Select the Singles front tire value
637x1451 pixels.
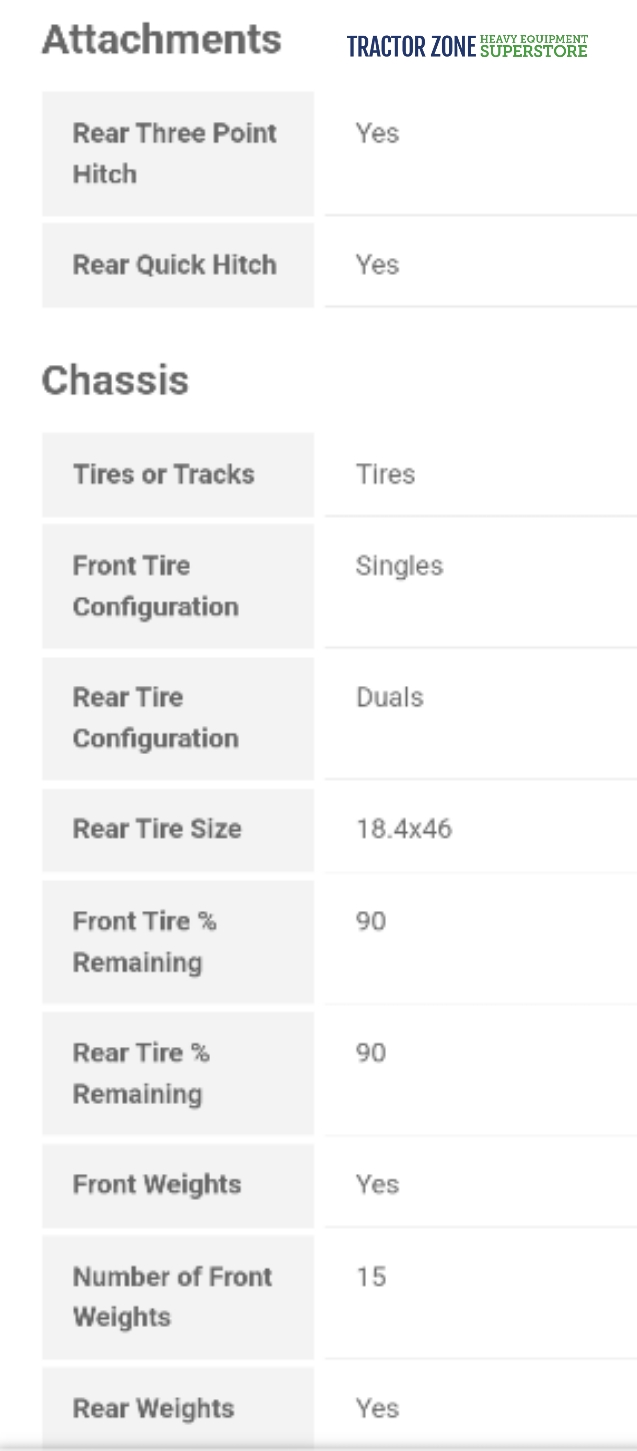[399, 566]
